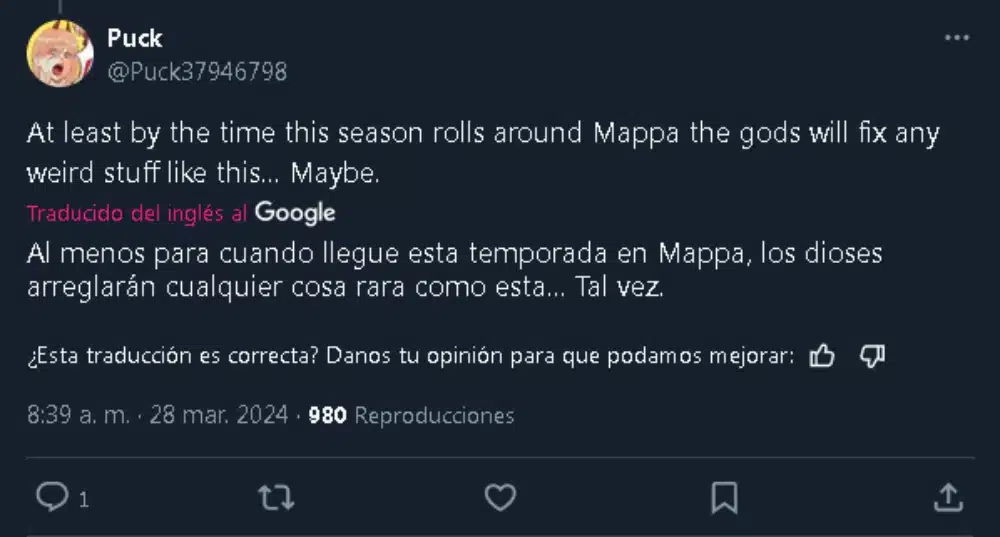Click the 8:39 a. m. time
This screenshot has width=1000, height=537.
[78, 415]
